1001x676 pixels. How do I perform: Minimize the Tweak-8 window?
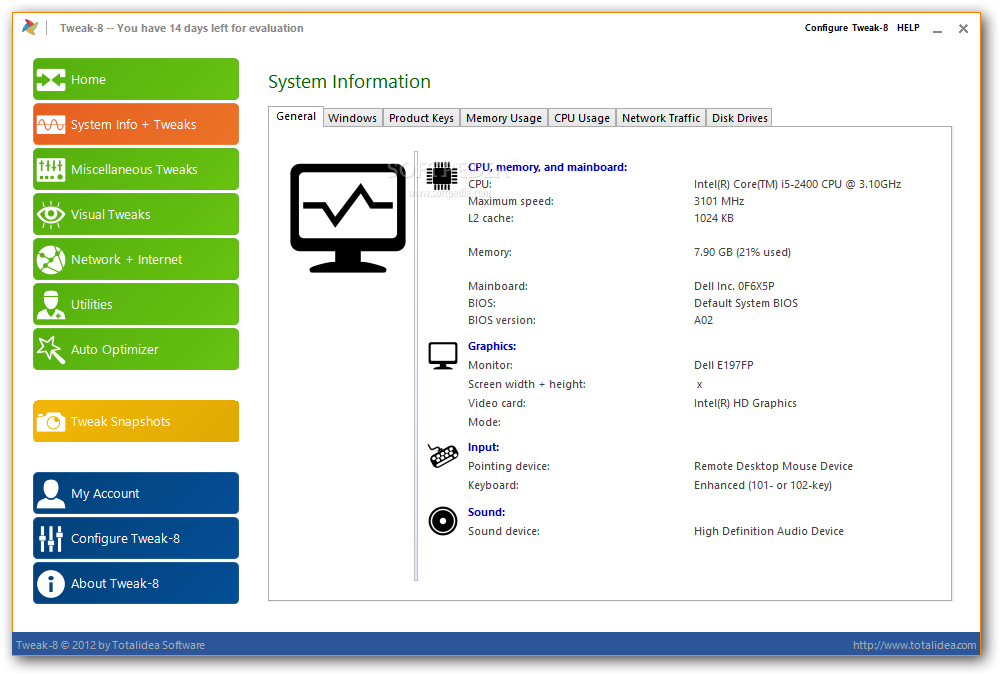tap(937, 29)
